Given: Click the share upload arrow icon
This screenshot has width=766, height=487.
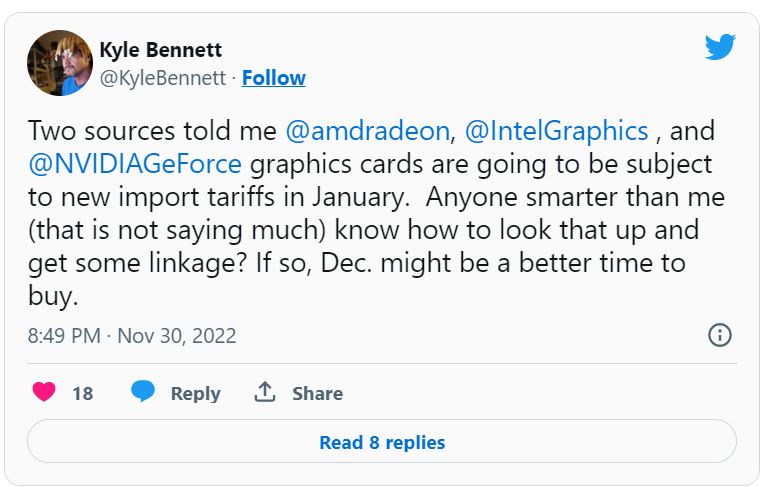Looking at the screenshot, I should 265,392.
